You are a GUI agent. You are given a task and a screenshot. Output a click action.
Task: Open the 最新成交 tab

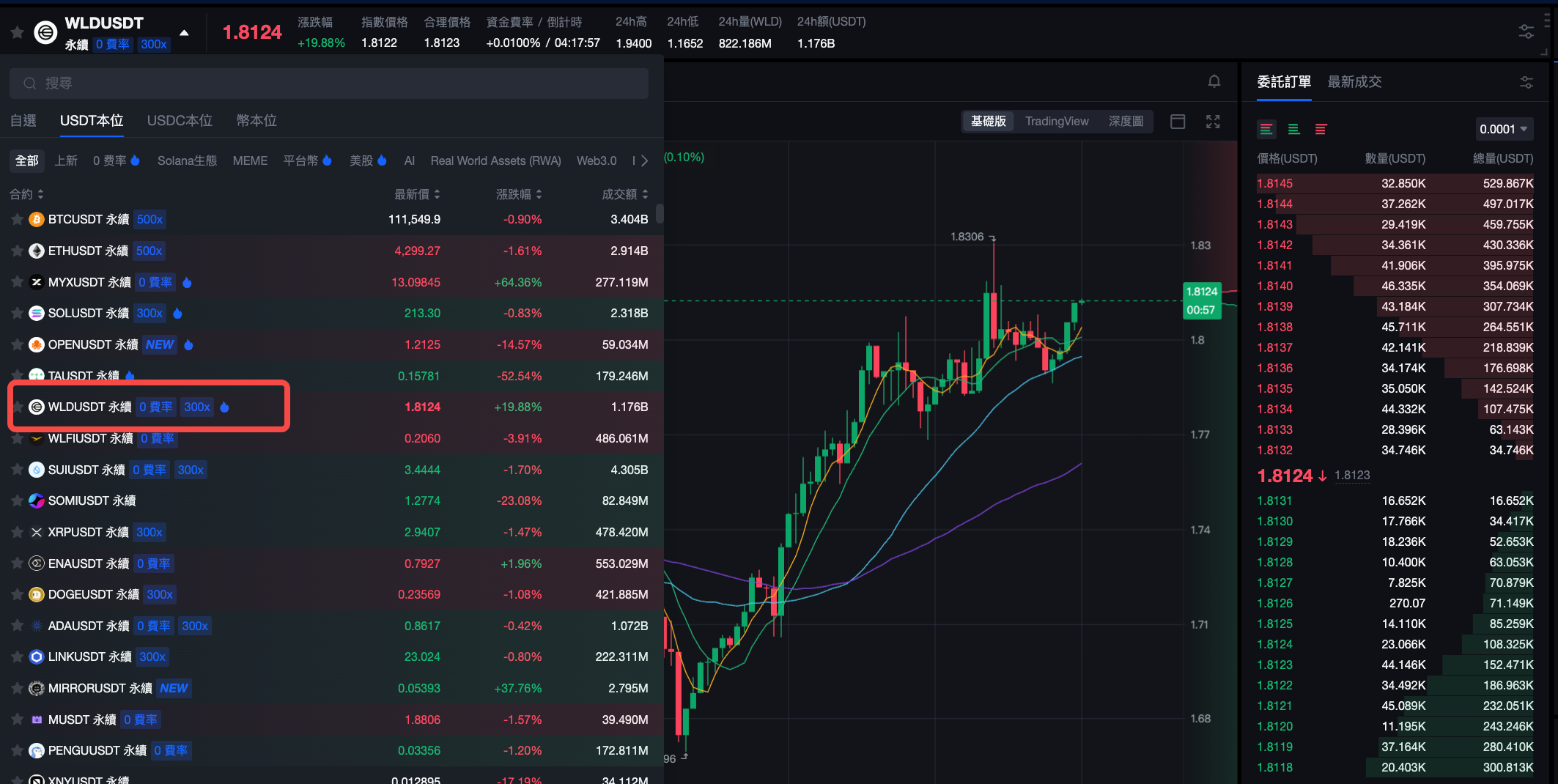click(x=1354, y=81)
